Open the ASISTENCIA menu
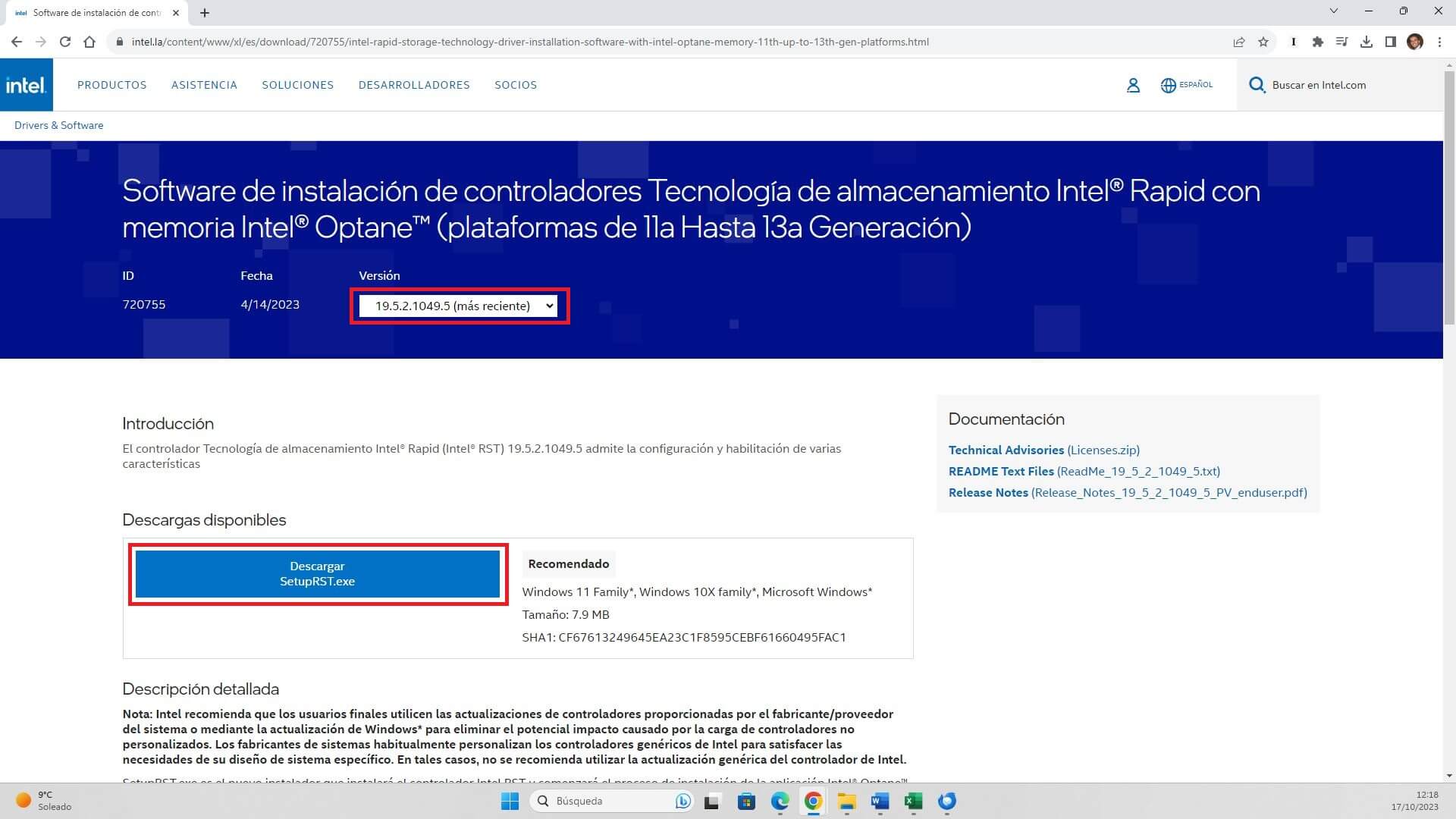 (x=204, y=85)
